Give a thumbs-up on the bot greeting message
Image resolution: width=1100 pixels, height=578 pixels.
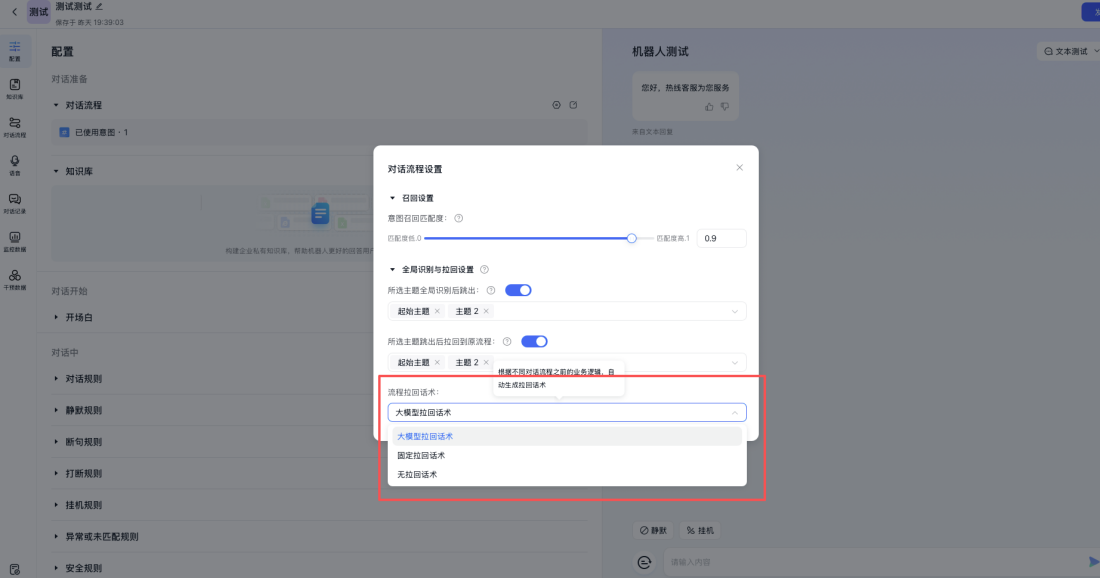(x=709, y=107)
